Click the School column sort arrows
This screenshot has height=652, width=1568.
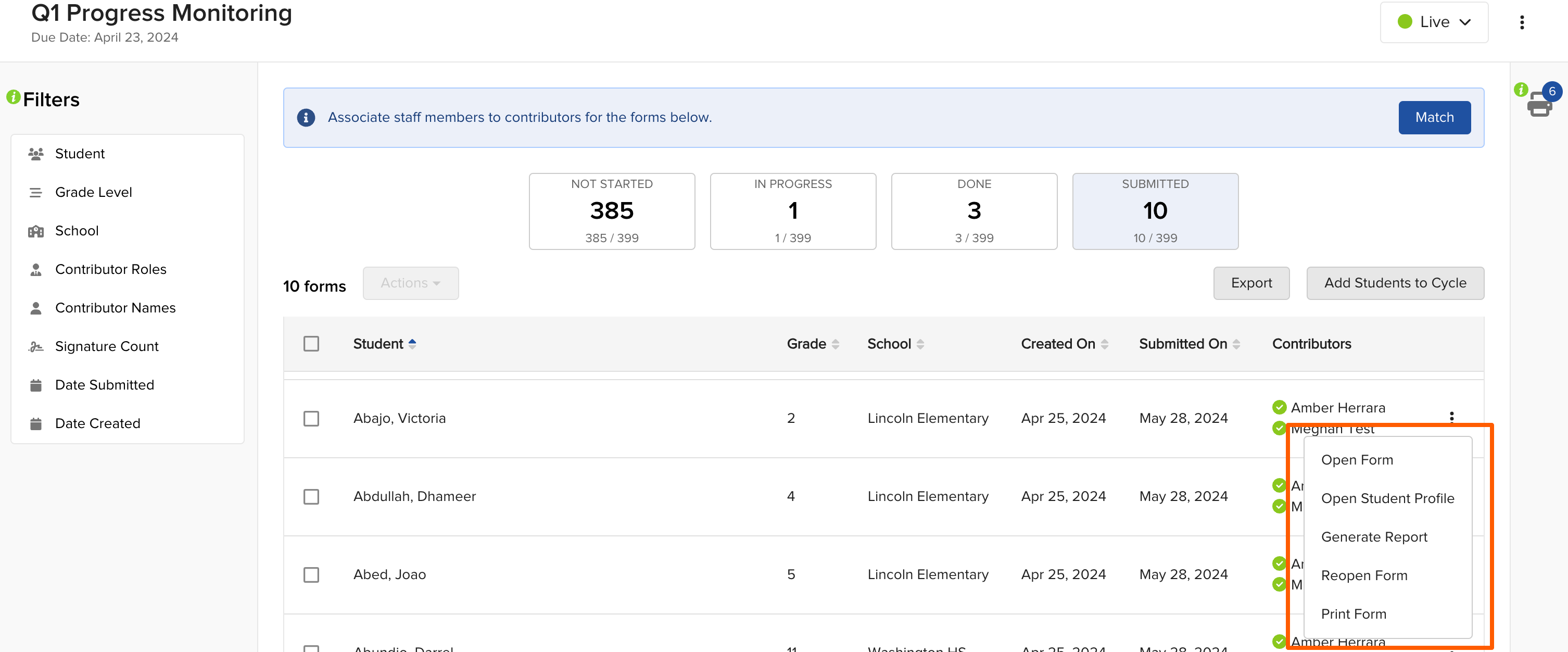[920, 345]
